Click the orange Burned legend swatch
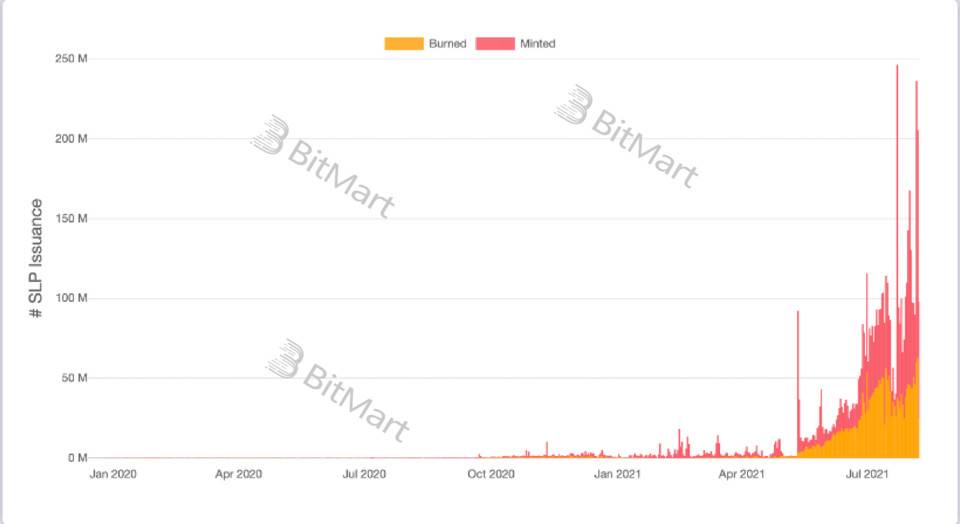The width and height of the screenshot is (960, 524). pyautogui.click(x=403, y=44)
